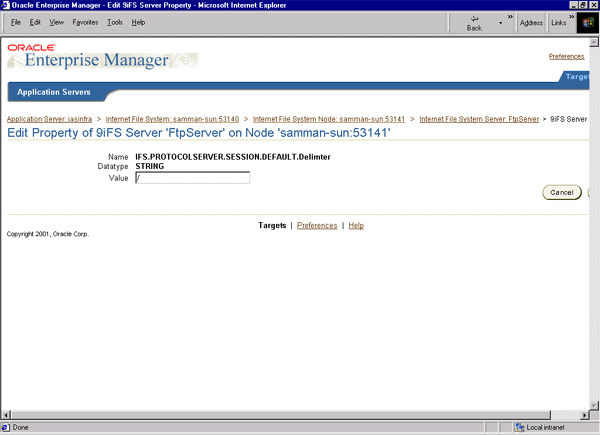Close the Internet Explorer window
This screenshot has height=435, width=600.
(x=593, y=5)
